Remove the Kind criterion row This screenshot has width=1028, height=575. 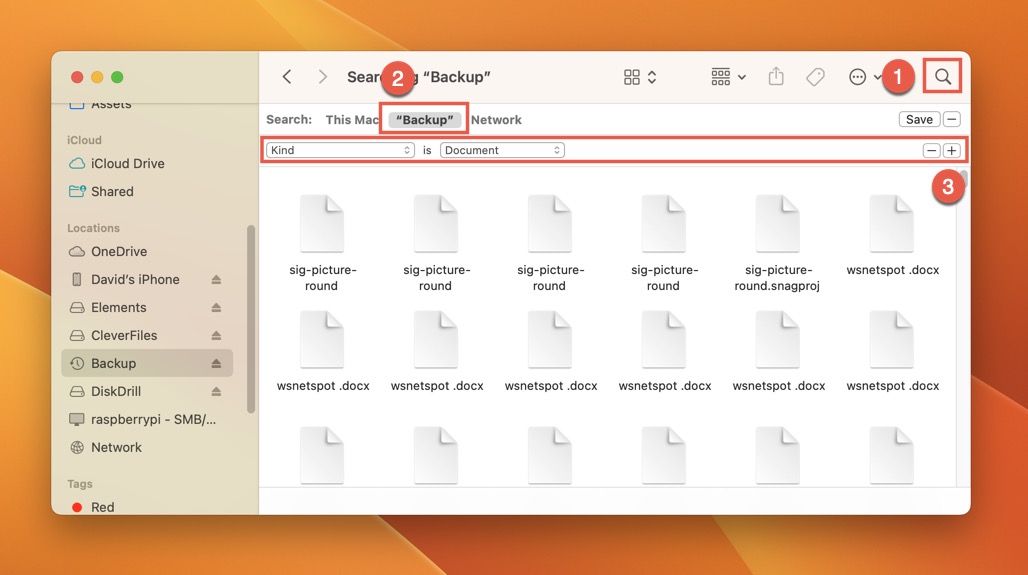[x=931, y=150]
